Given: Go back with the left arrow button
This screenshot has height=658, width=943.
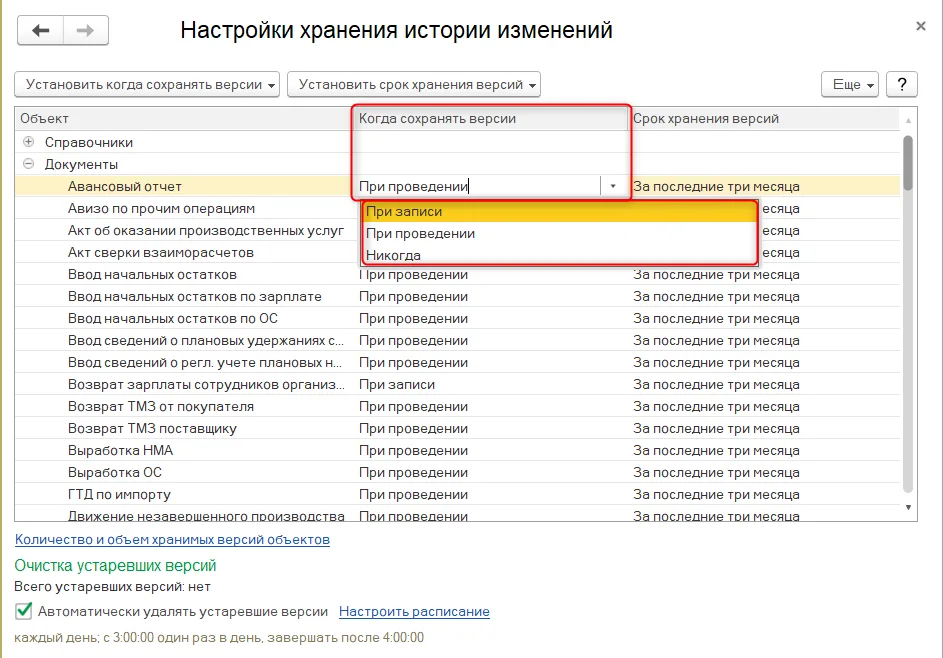Looking at the screenshot, I should point(40,30).
